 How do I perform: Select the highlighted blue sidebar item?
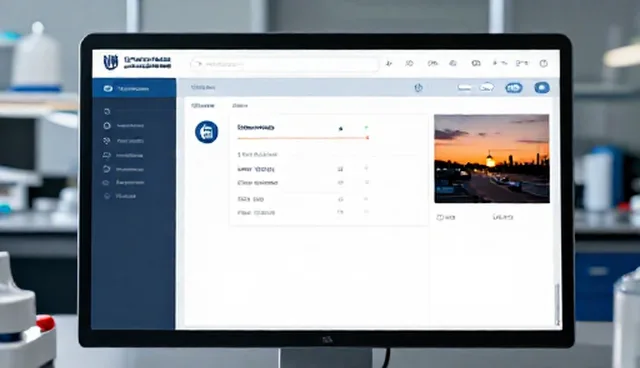(134, 88)
